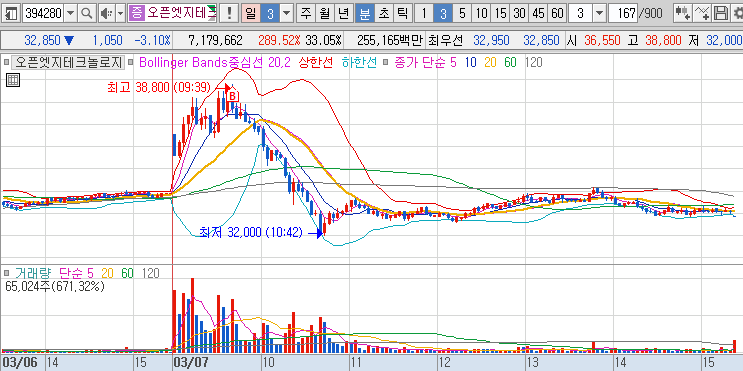Screen dimensions: 743x371
Task: Click the open price 36,550
Action: pyautogui.click(x=602, y=41)
